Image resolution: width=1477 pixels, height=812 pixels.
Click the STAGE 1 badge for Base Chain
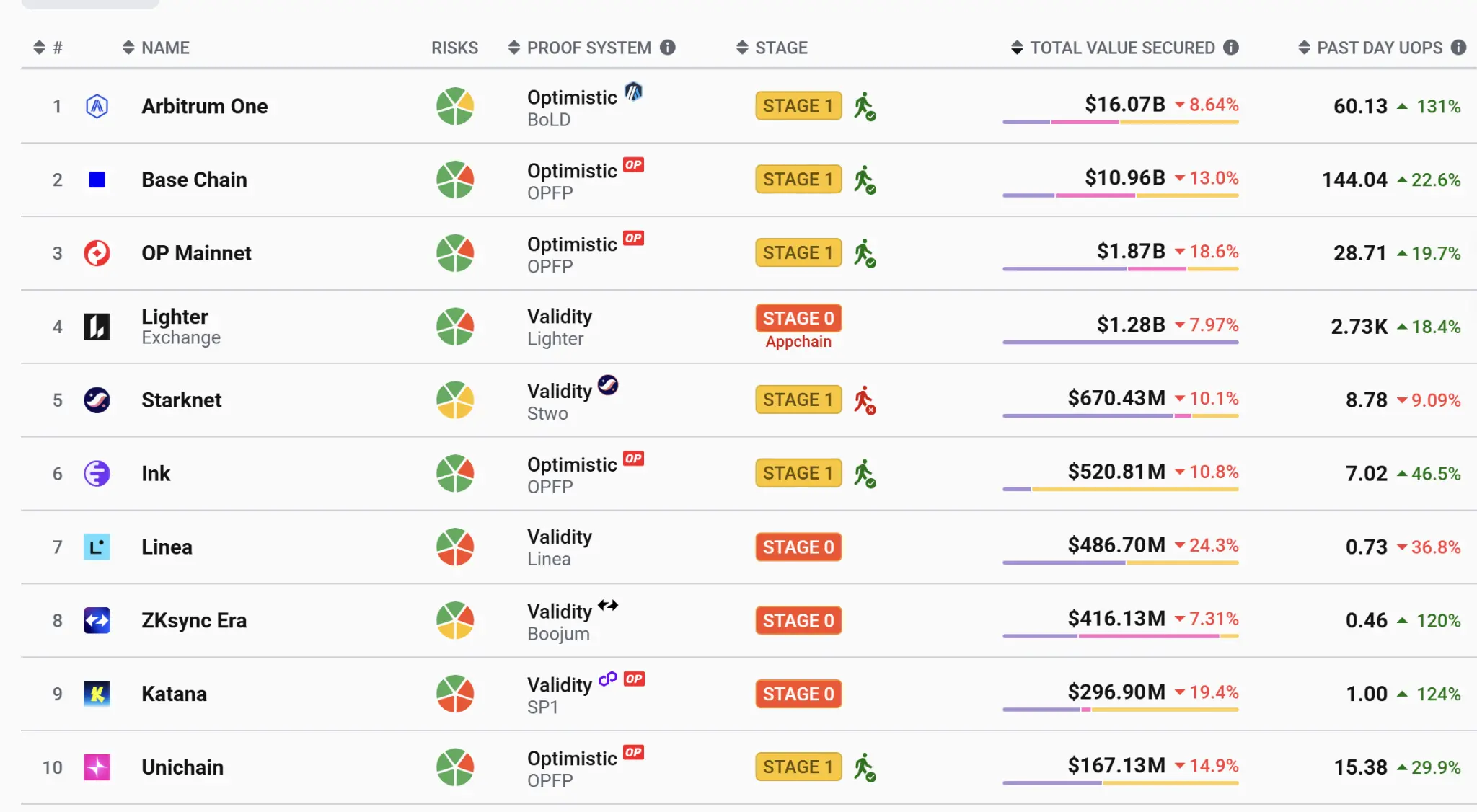tap(798, 179)
